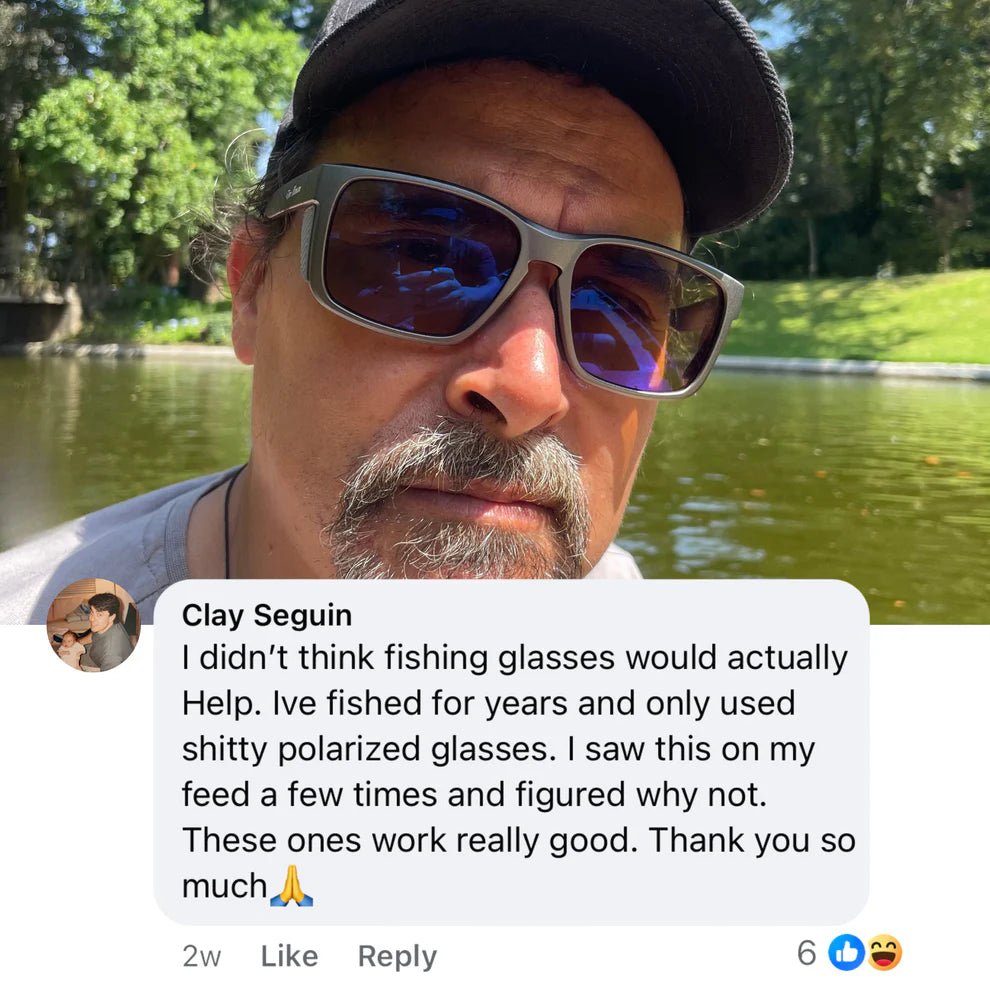
Task: Open Clay Seguin's profile picture
Action: coord(93,625)
